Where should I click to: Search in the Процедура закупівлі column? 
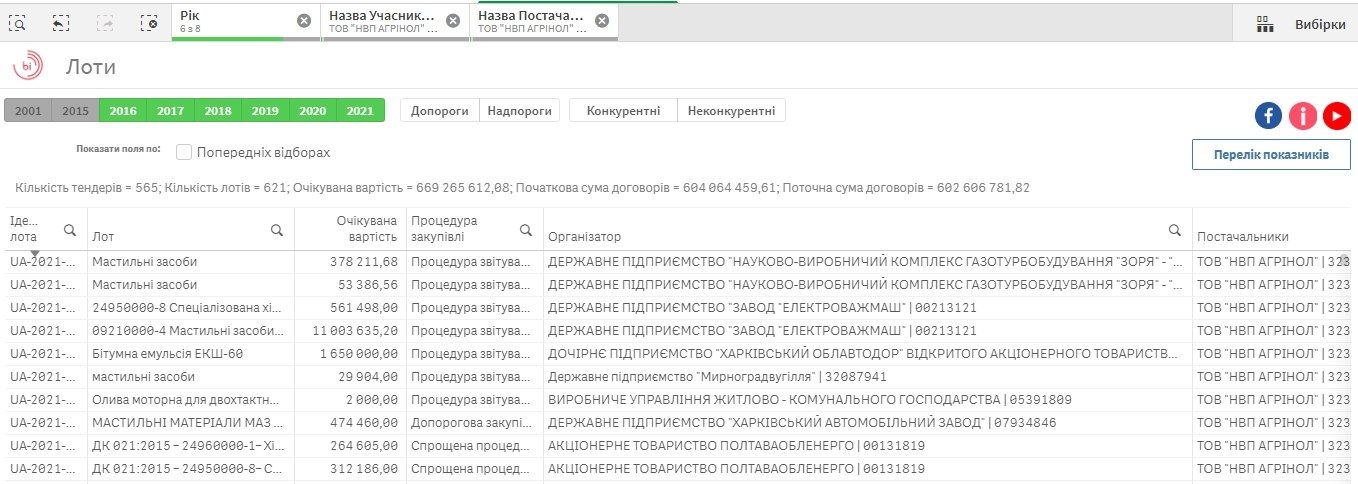[526, 230]
